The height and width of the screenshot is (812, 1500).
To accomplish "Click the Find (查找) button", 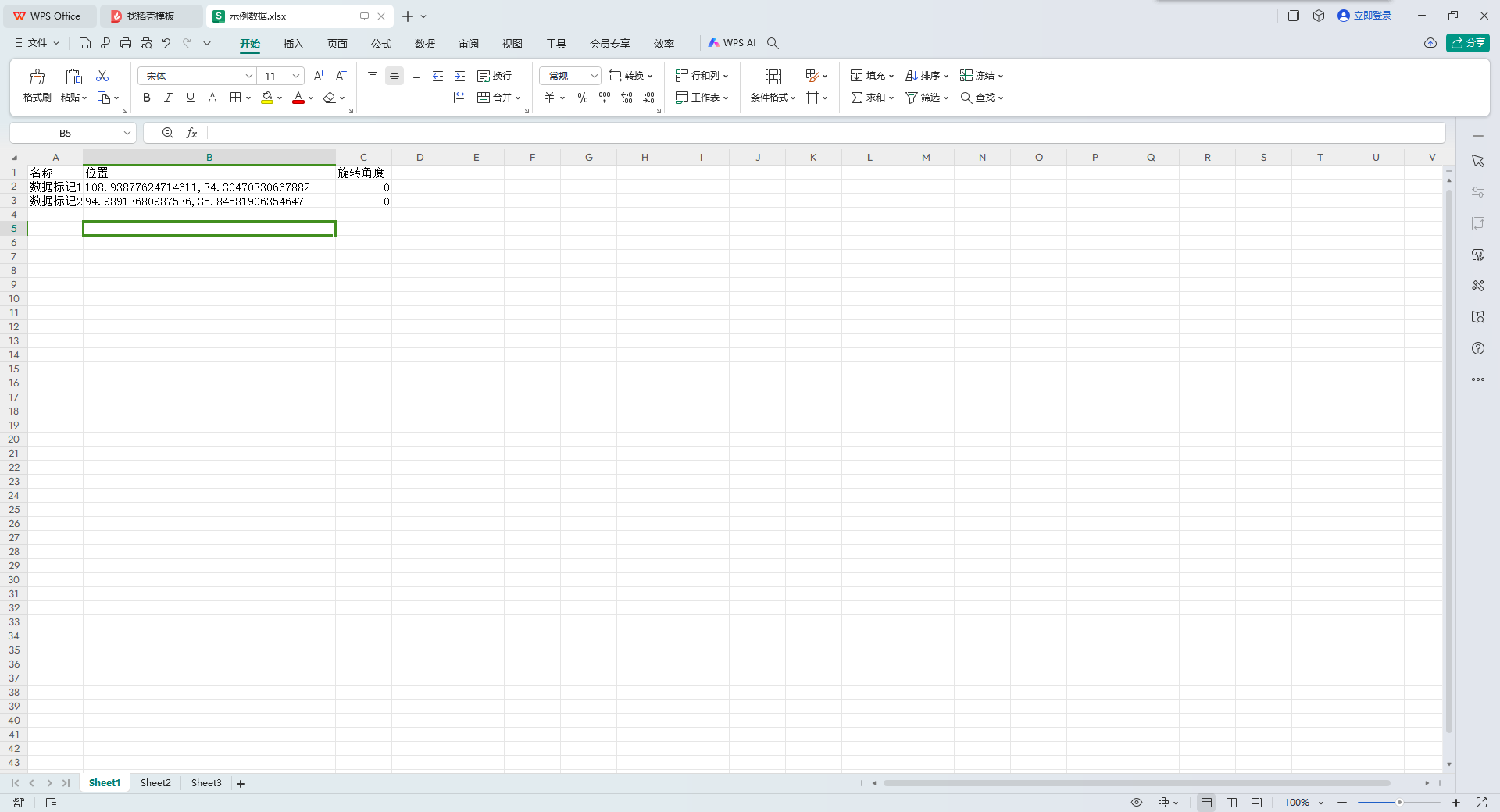I will coord(981,98).
